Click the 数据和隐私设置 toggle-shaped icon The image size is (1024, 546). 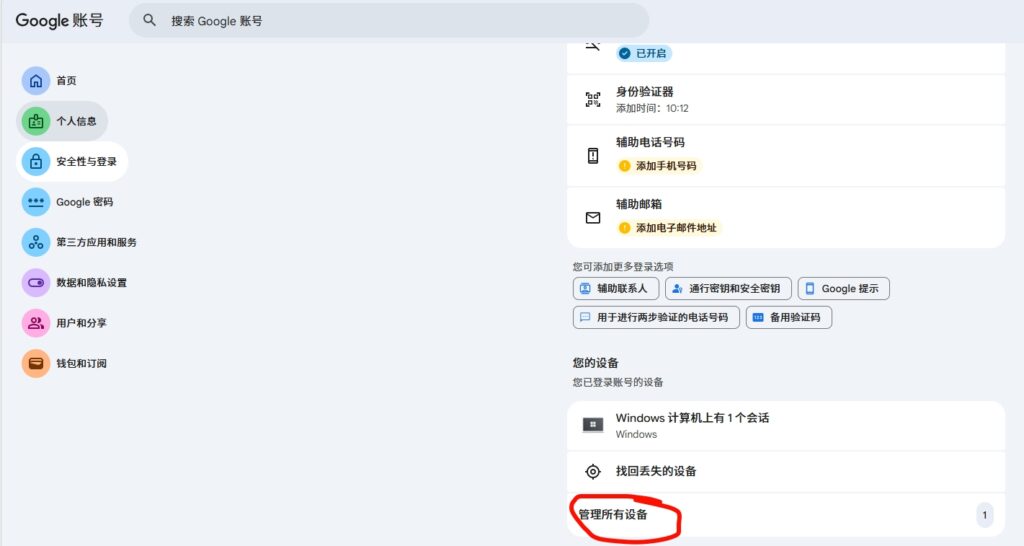36,283
